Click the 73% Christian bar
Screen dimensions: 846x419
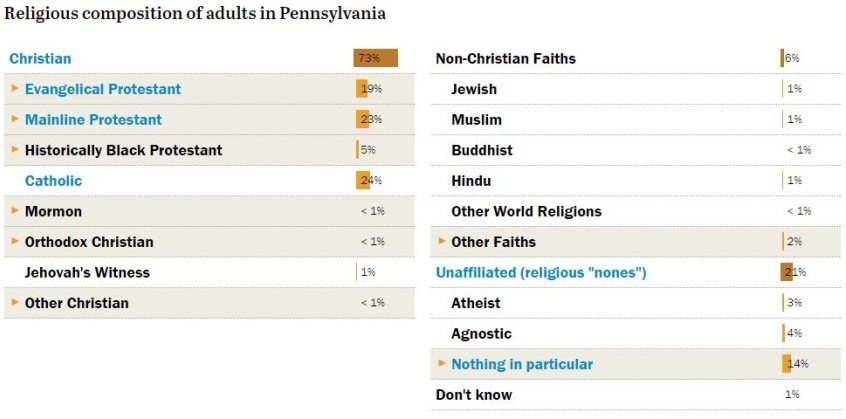(x=375, y=58)
